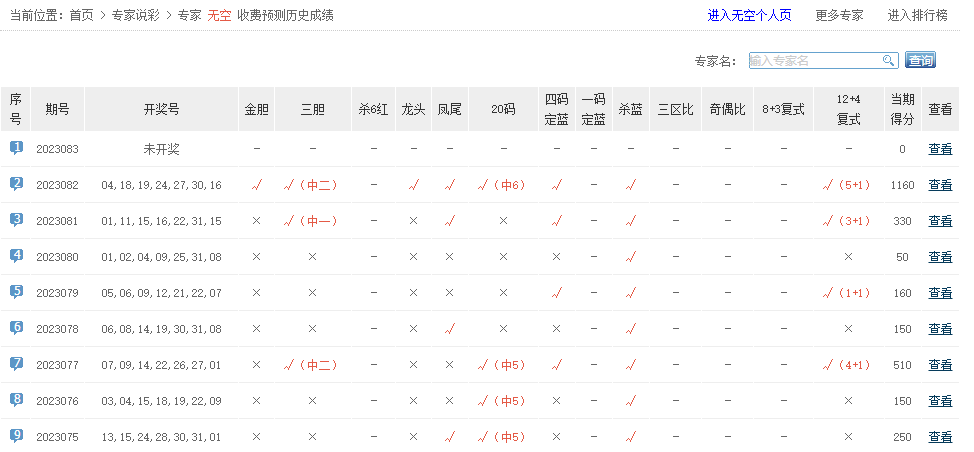This screenshot has height=452, width=974.
Task: Click the number 9 row badge icon
Action: click(x=16, y=436)
